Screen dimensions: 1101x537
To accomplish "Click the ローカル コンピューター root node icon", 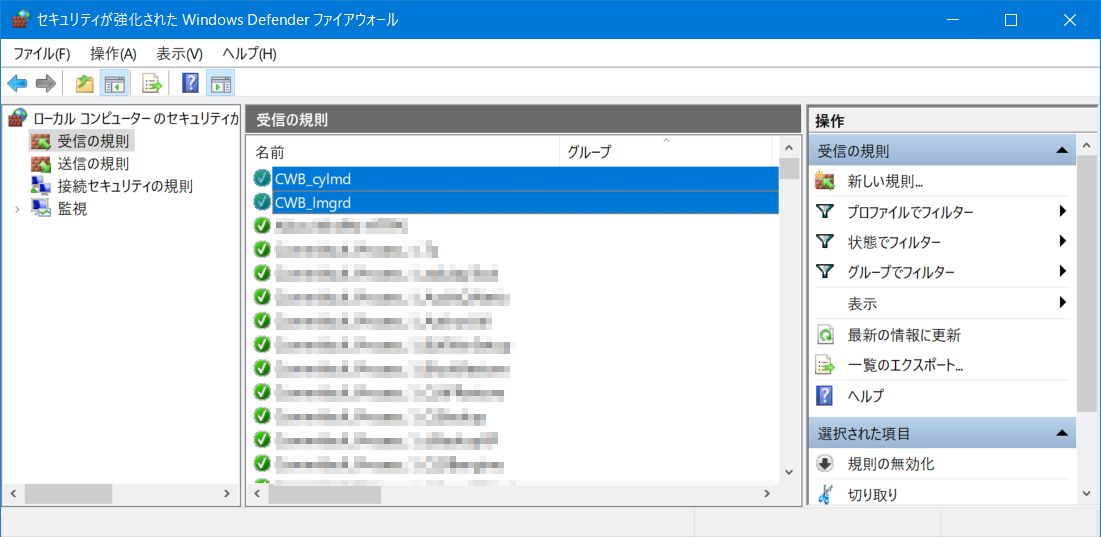I will pyautogui.click(x=19, y=118).
